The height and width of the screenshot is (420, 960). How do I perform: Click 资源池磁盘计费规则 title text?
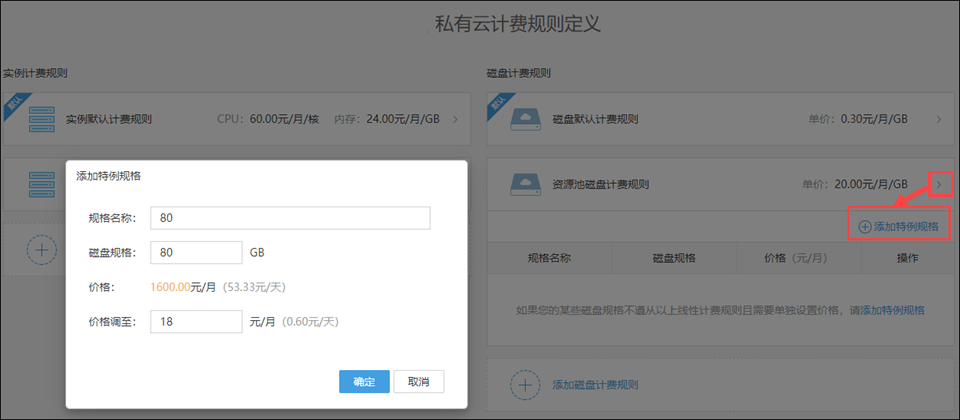coord(601,184)
